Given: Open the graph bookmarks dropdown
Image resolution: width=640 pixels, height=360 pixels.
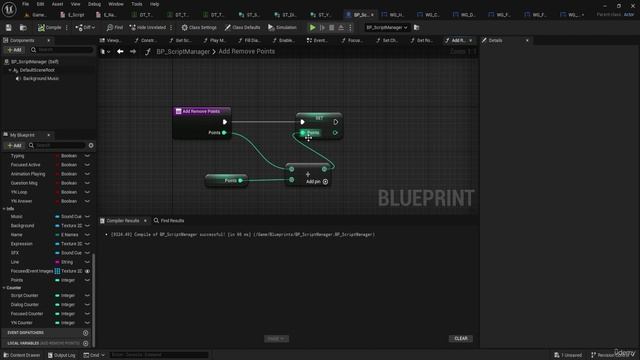Looking at the screenshot, I should tap(105, 52).
